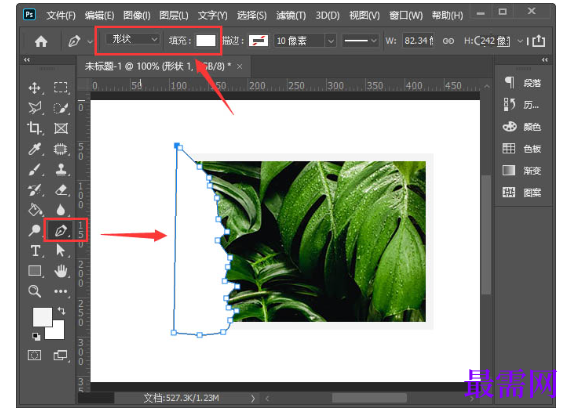Select the Eraser tool

[61, 190]
